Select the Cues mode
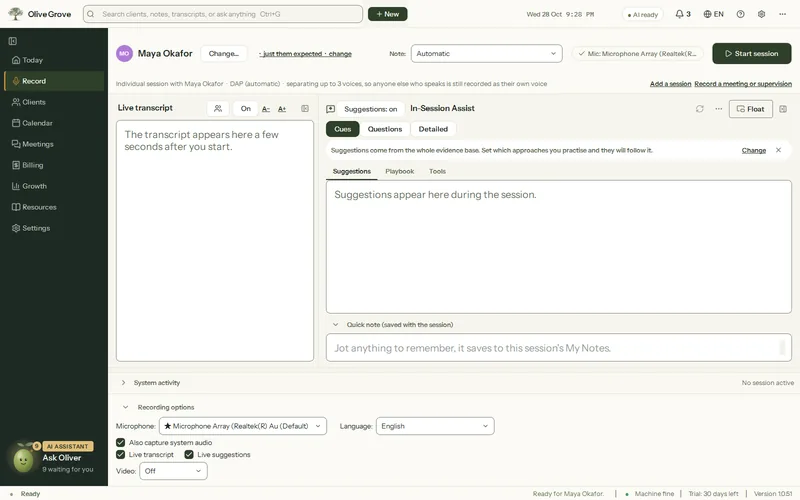This screenshot has height=500, width=800. (x=342, y=129)
